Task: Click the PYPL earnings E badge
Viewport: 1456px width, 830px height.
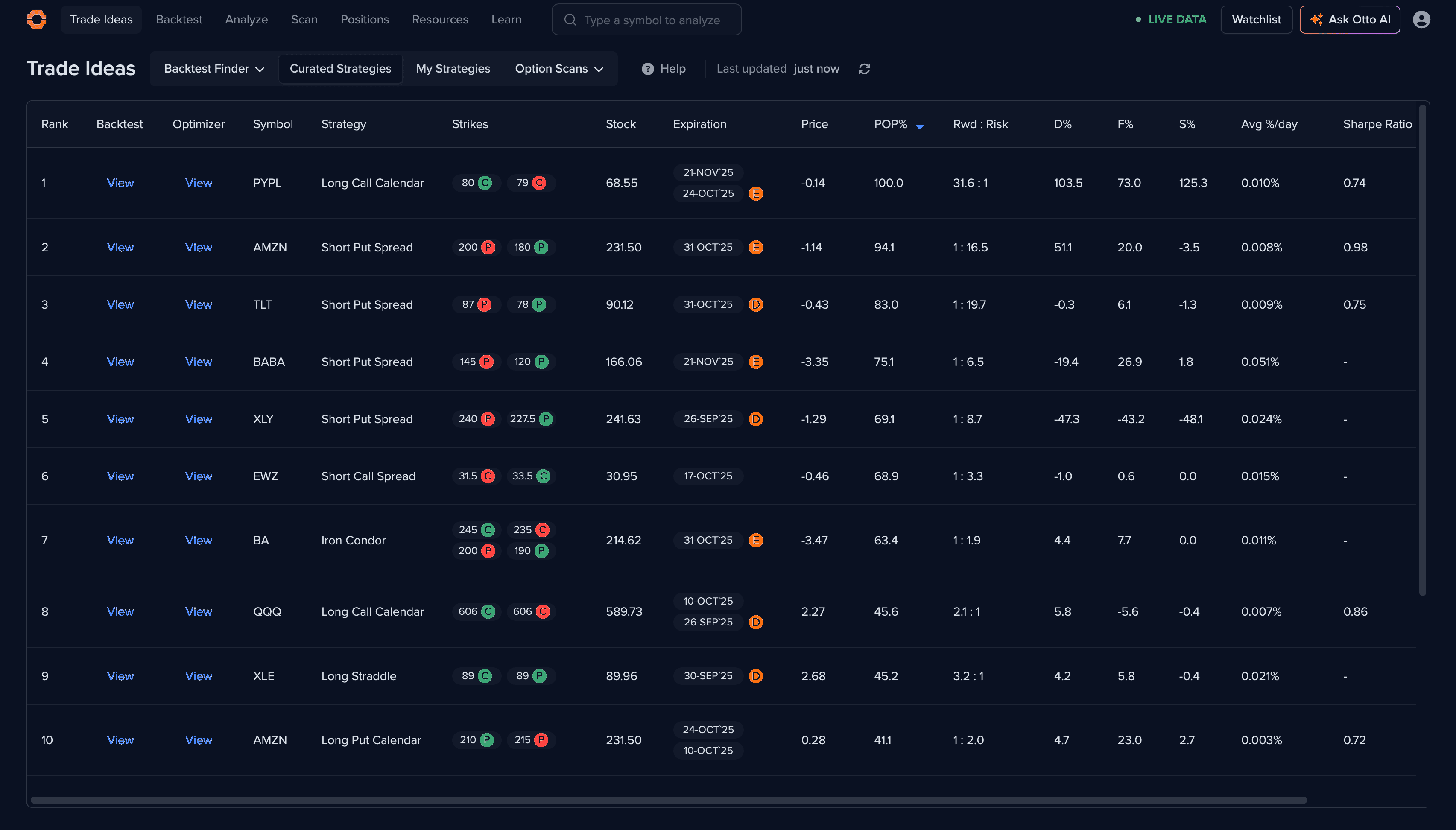Action: [x=756, y=194]
